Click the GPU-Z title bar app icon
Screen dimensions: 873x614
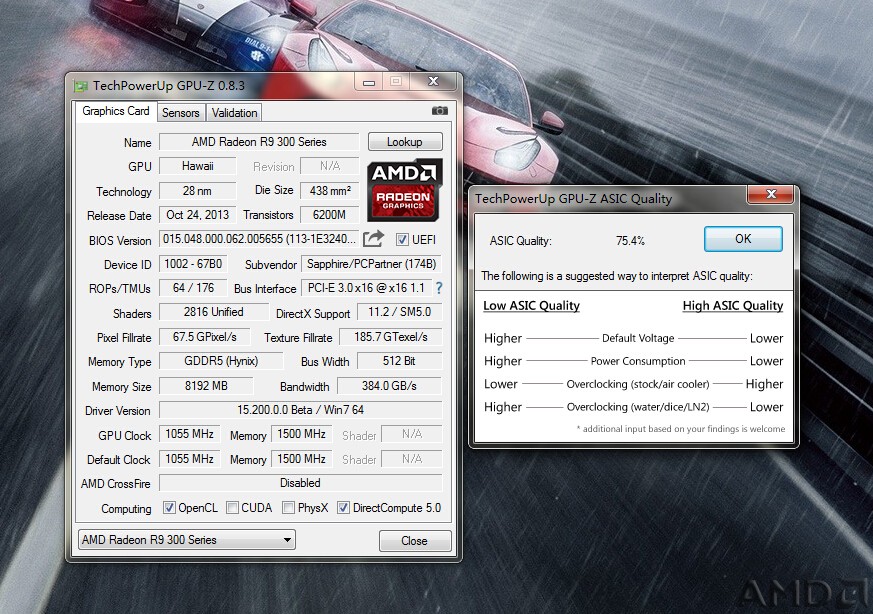tap(81, 86)
